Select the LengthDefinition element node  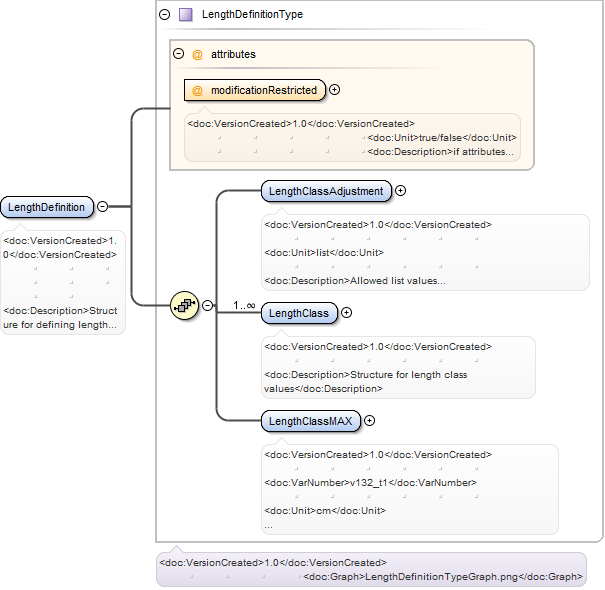pos(47,207)
